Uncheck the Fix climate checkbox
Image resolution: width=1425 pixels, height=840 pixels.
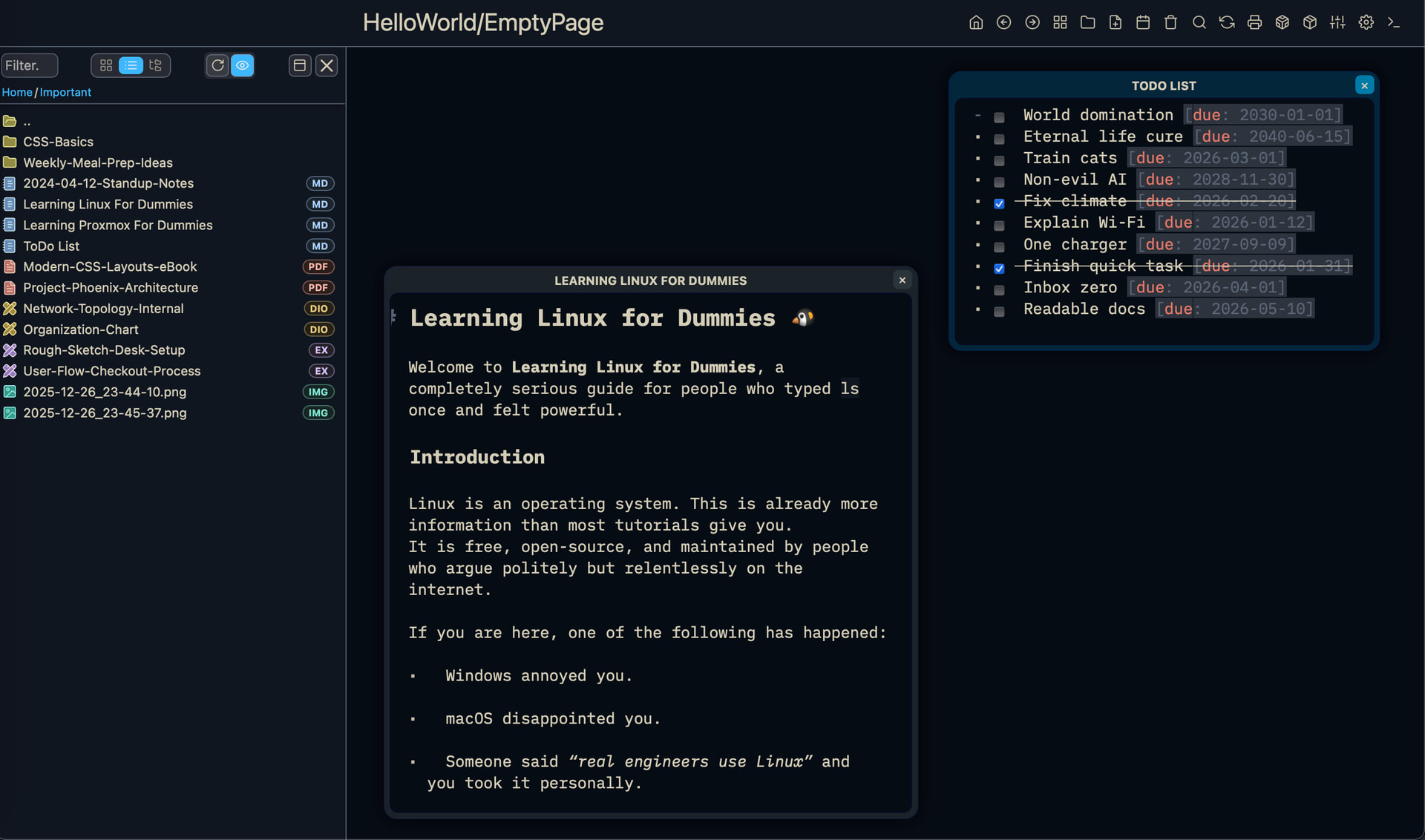point(999,203)
